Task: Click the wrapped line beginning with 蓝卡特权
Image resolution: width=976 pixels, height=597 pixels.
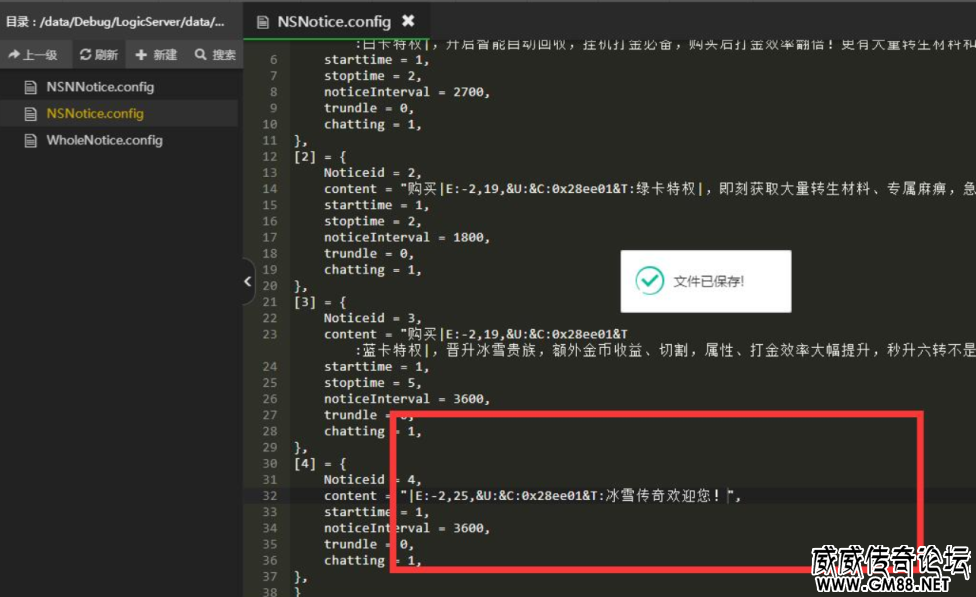Action: click(665, 350)
